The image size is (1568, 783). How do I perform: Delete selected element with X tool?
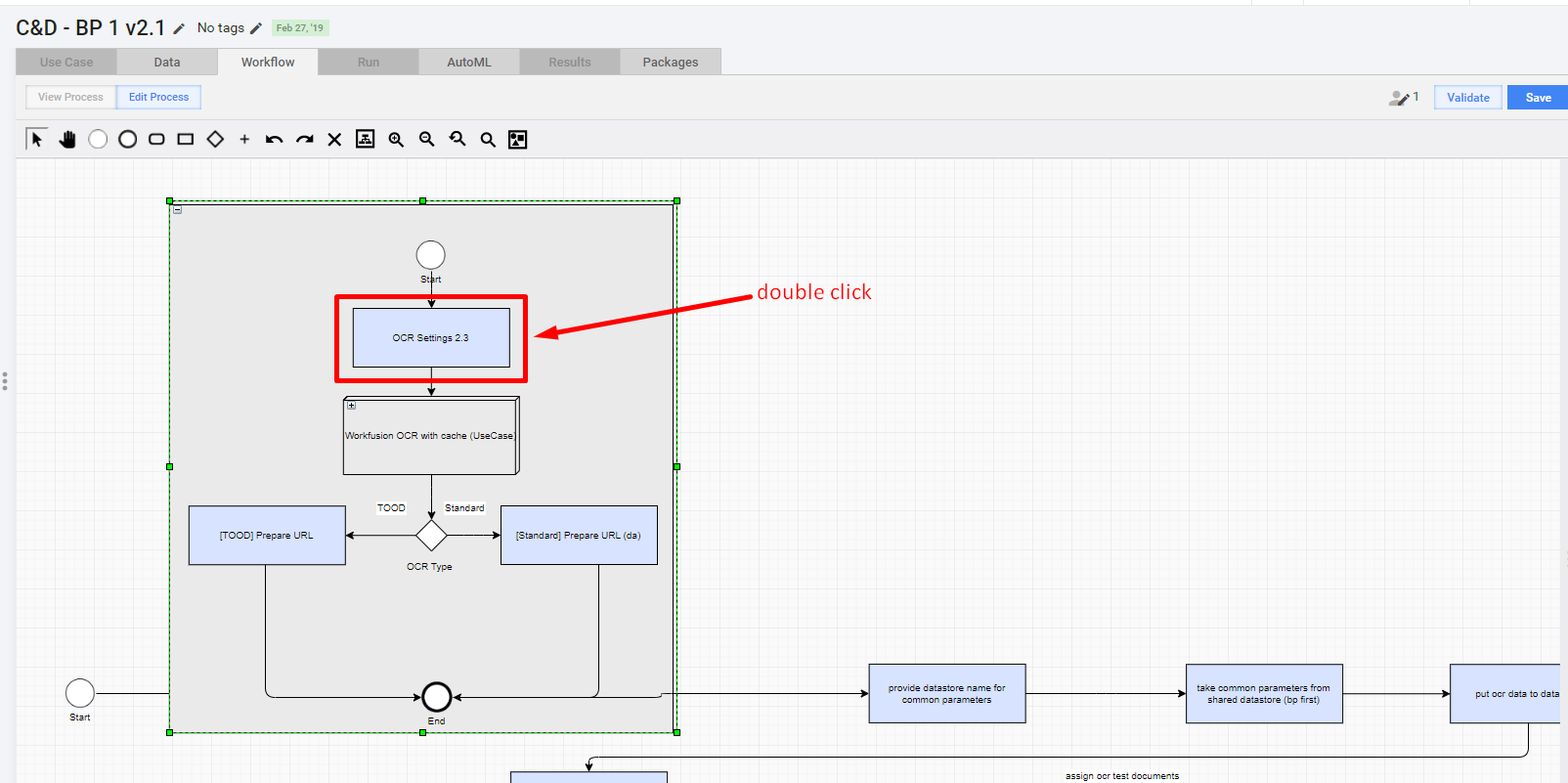(x=334, y=139)
